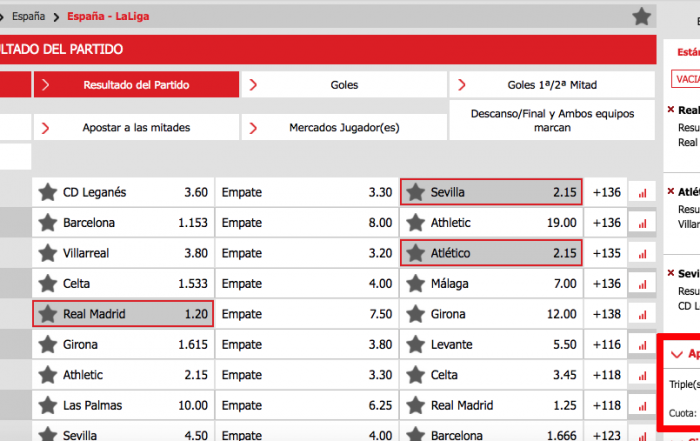
Task: Expand +136 markets for Leganés-Sevilla
Action: (606, 192)
